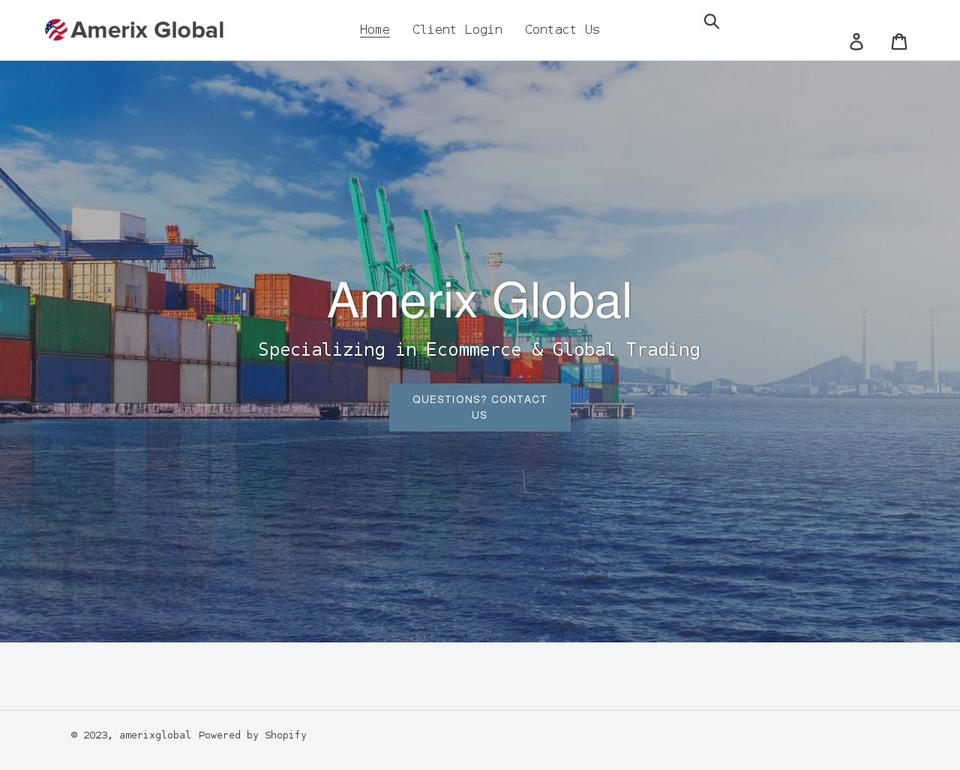Click the Amerix Global flag logo
960x770 pixels.
(x=56, y=29)
